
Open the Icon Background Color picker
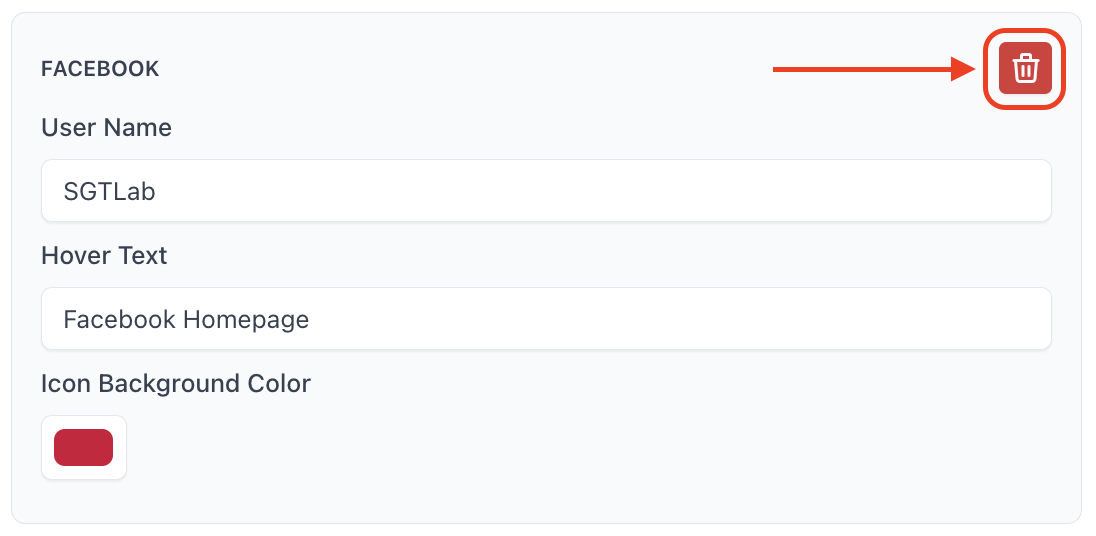(84, 447)
